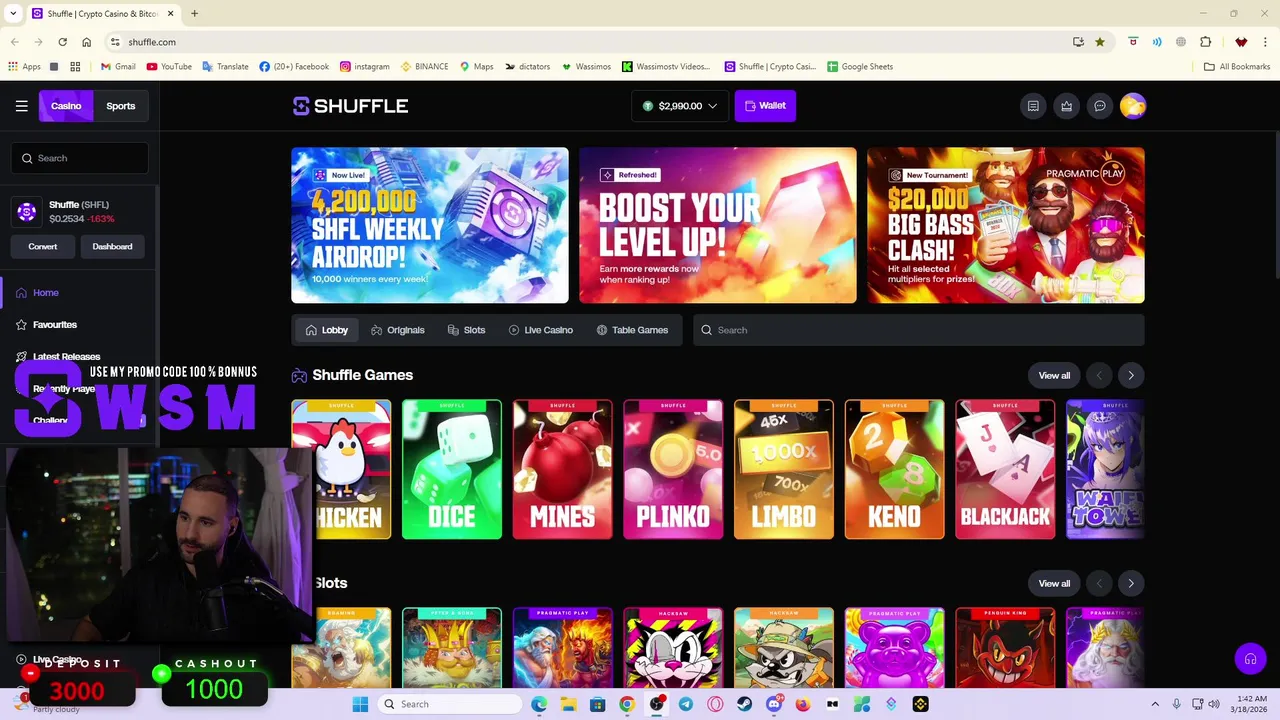Viewport: 1280px width, 720px height.
Task: Open Telegram from the taskbar
Action: pyautogui.click(x=685, y=704)
